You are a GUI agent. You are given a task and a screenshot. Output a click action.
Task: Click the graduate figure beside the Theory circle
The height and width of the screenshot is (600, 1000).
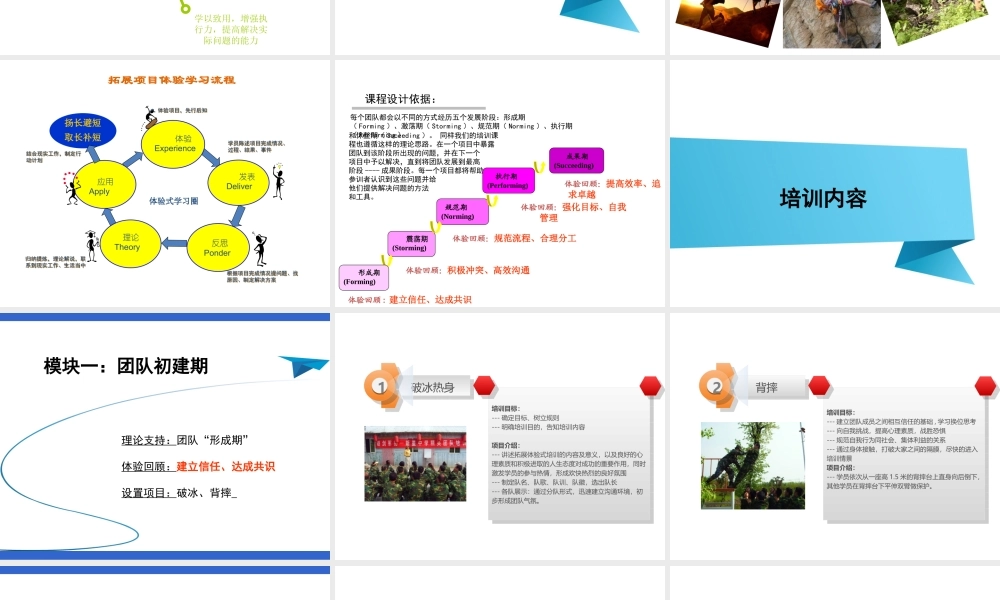pos(92,245)
